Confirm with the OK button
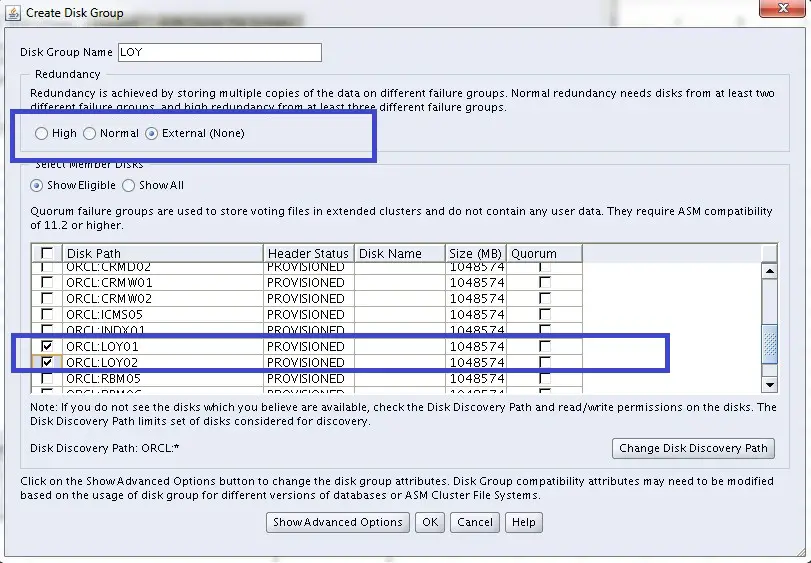The width and height of the screenshot is (811, 563). click(430, 522)
